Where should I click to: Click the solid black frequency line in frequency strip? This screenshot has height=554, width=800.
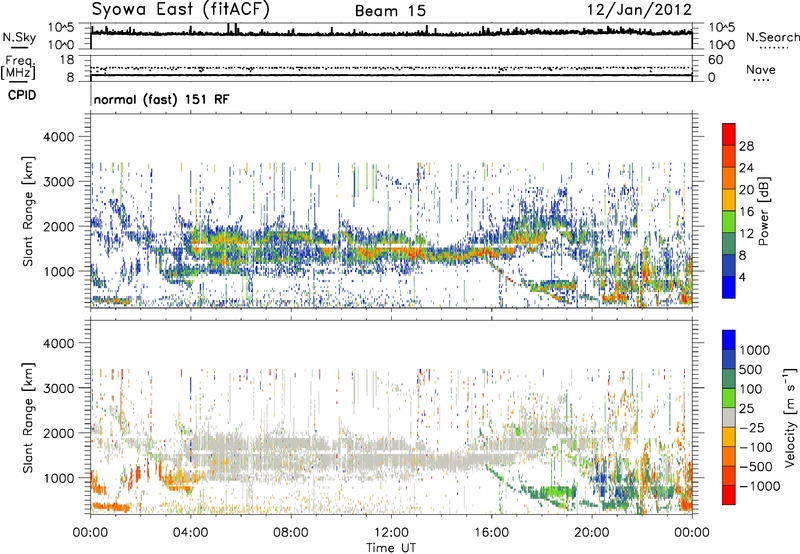(391, 75)
